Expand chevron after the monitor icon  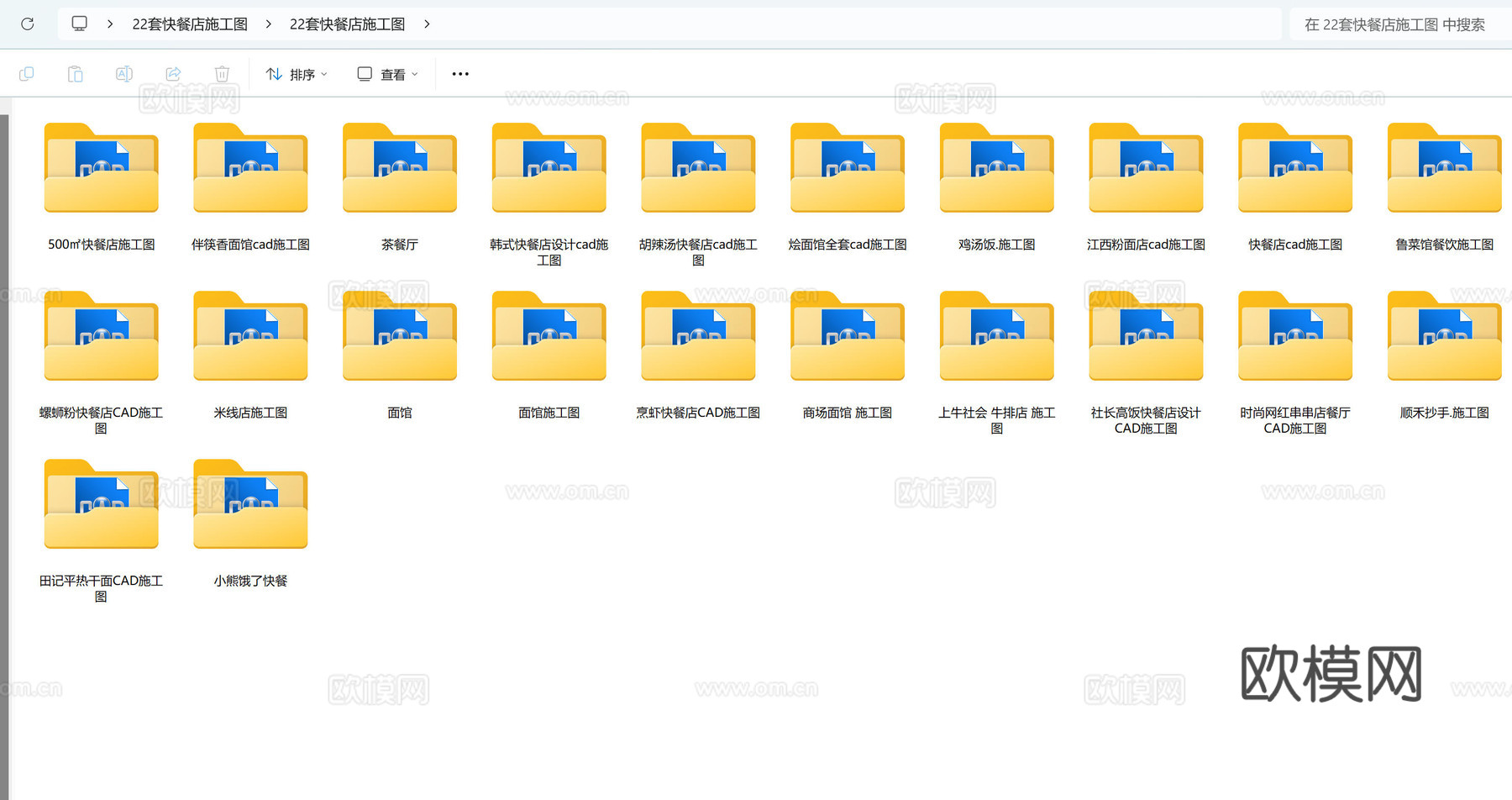pos(110,24)
